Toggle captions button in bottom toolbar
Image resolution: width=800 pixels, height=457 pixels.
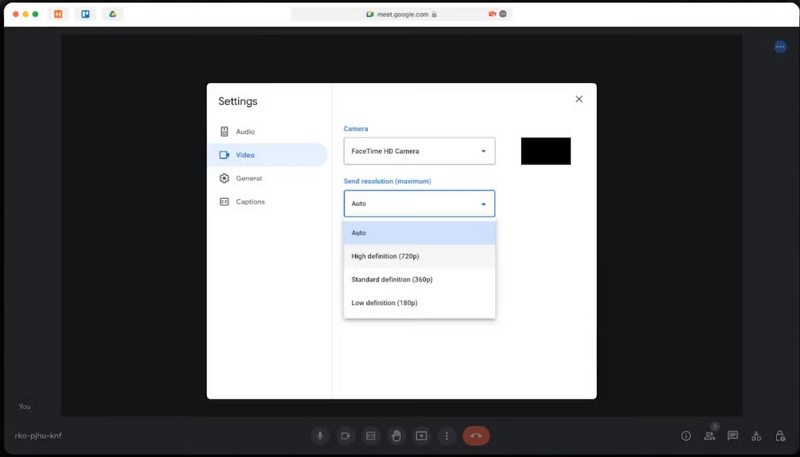click(x=371, y=436)
